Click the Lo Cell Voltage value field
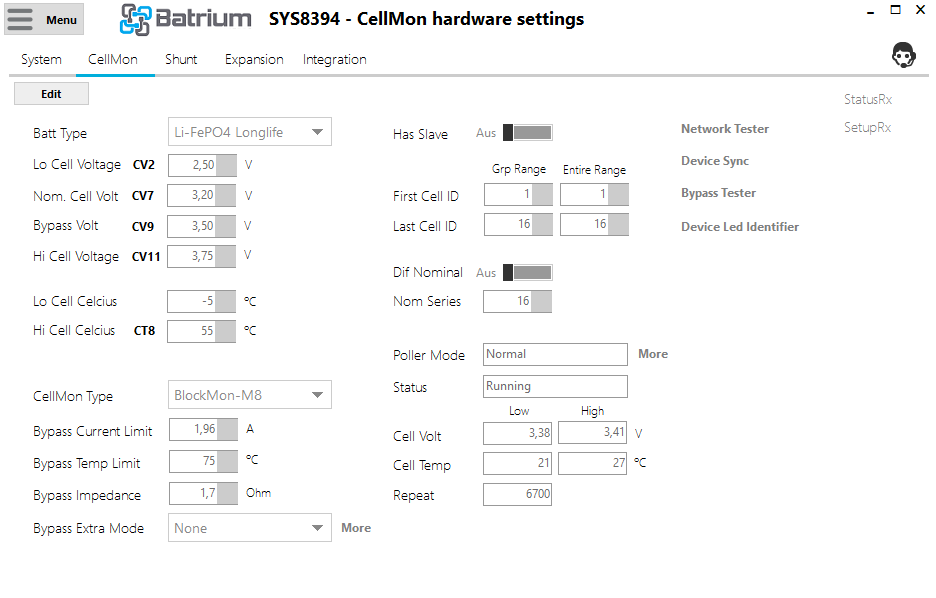 coord(202,165)
